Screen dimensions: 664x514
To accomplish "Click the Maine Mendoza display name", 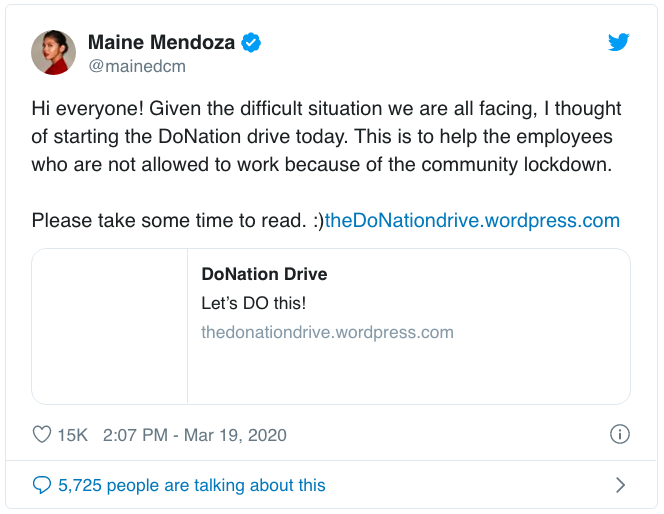I will click(162, 42).
